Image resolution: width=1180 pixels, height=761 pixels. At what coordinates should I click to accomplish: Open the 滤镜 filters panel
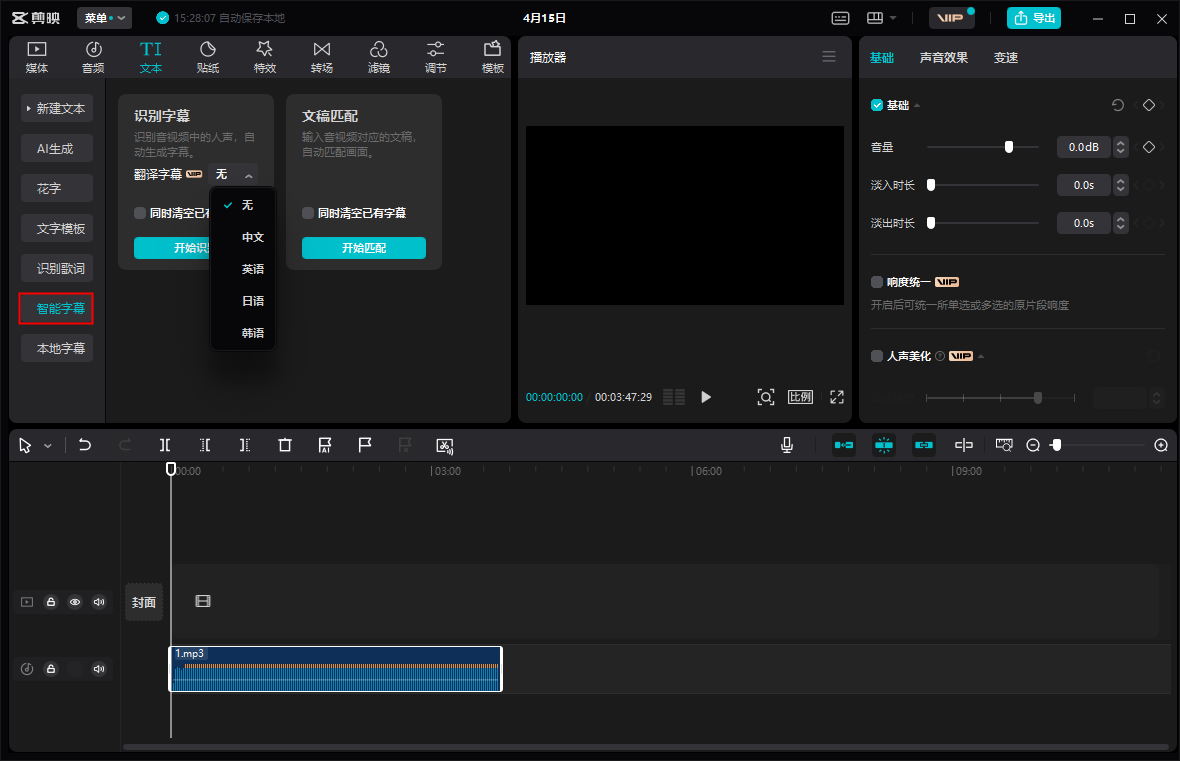pyautogui.click(x=379, y=57)
